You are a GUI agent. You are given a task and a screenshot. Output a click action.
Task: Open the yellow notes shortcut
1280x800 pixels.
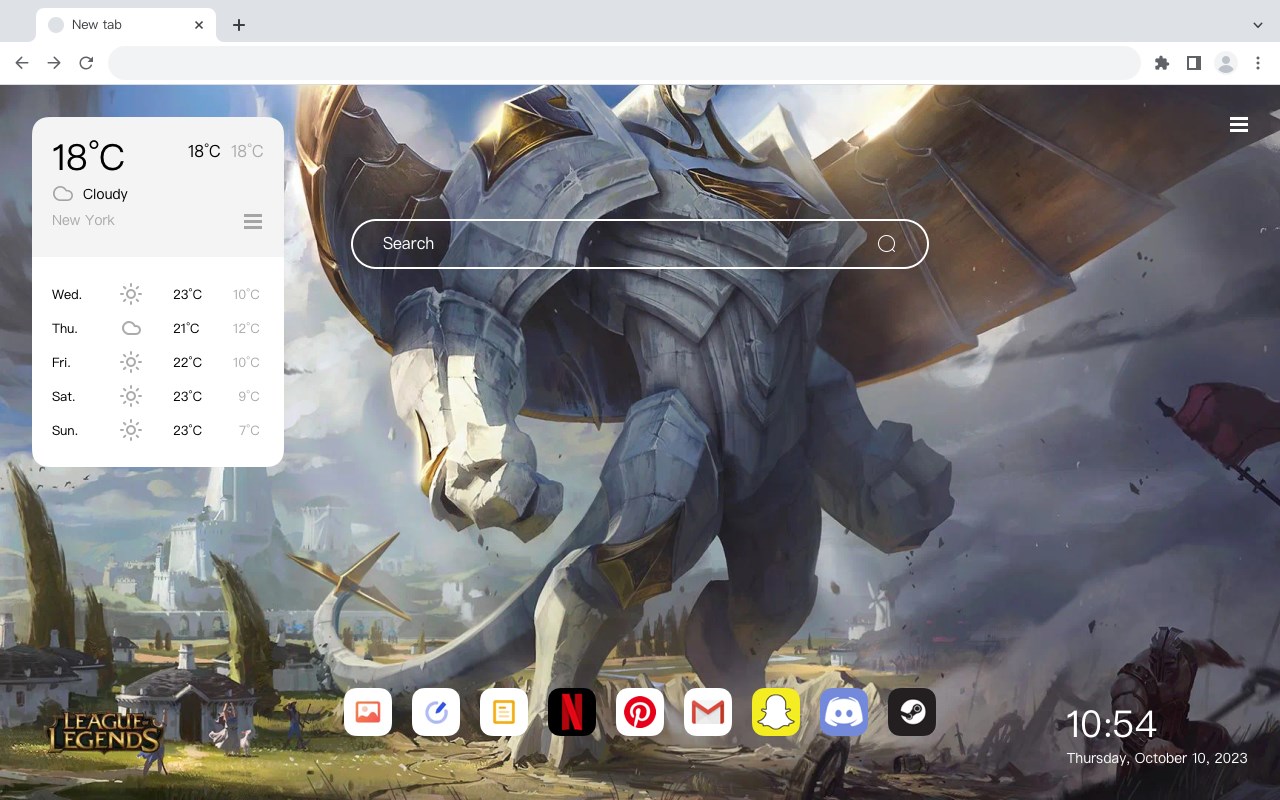pyautogui.click(x=504, y=712)
